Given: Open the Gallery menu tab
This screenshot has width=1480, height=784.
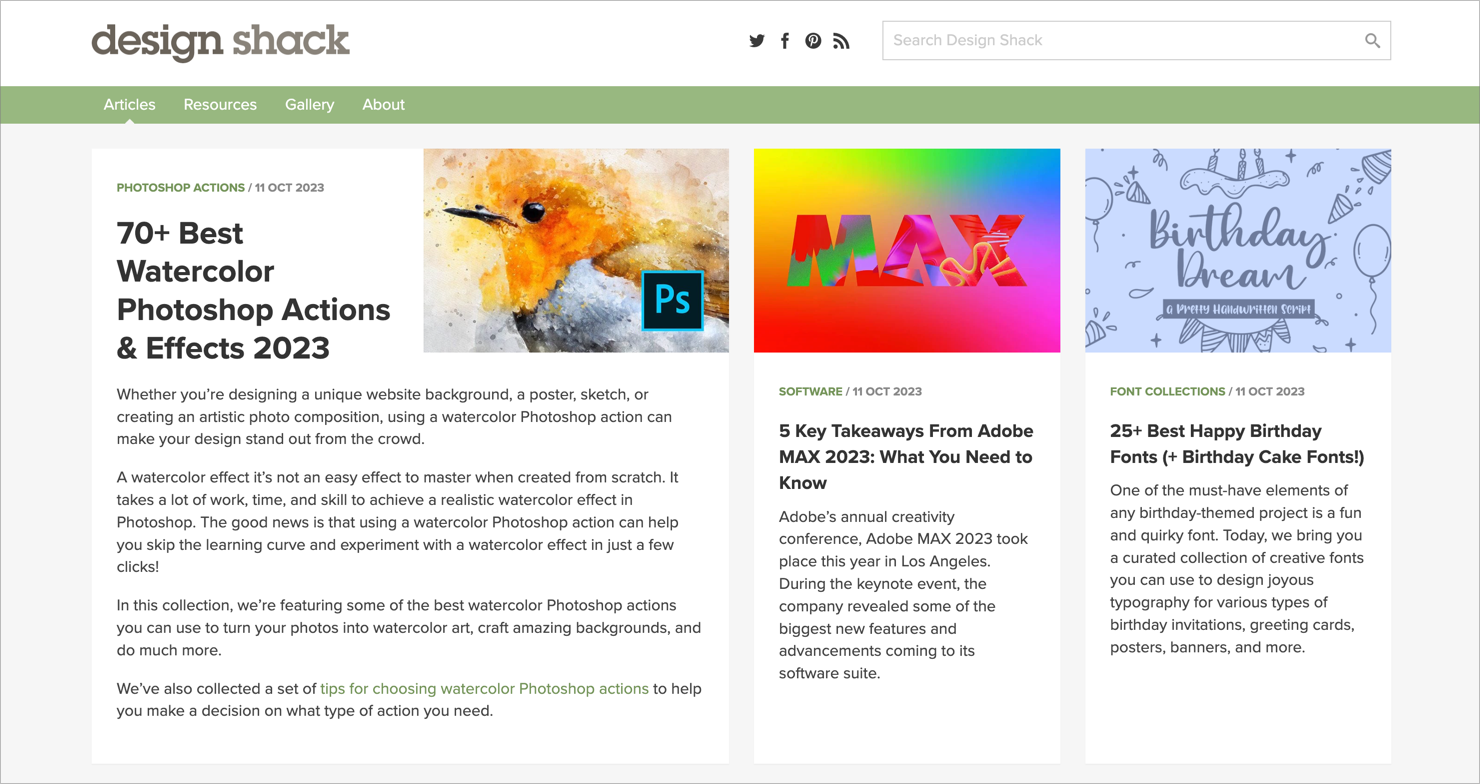Looking at the screenshot, I should 309,104.
